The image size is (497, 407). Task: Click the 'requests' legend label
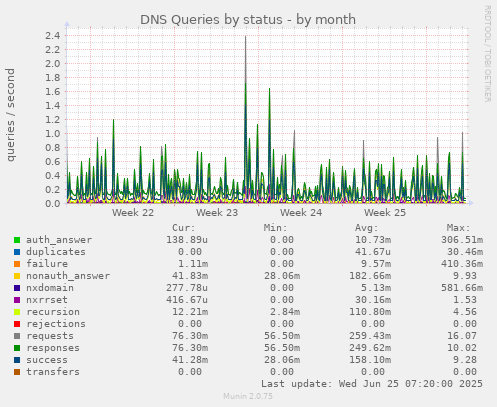click(50, 336)
